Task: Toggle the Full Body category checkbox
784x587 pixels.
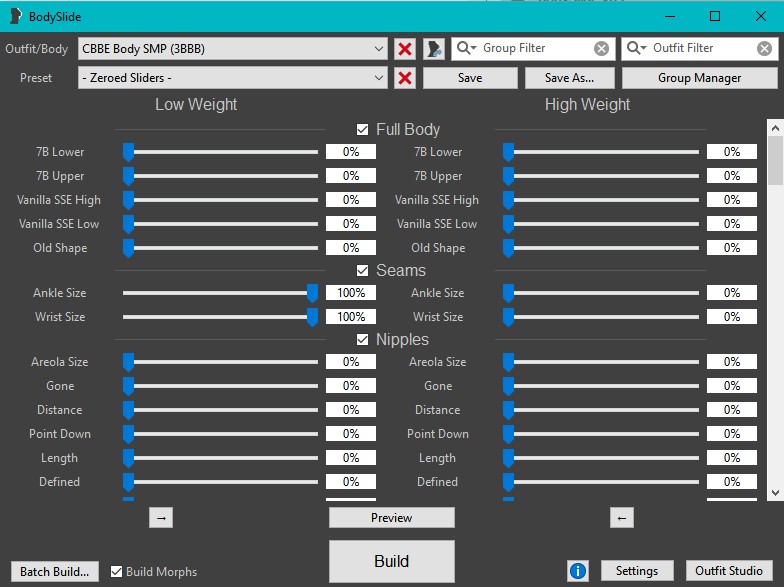Action: tap(362, 130)
